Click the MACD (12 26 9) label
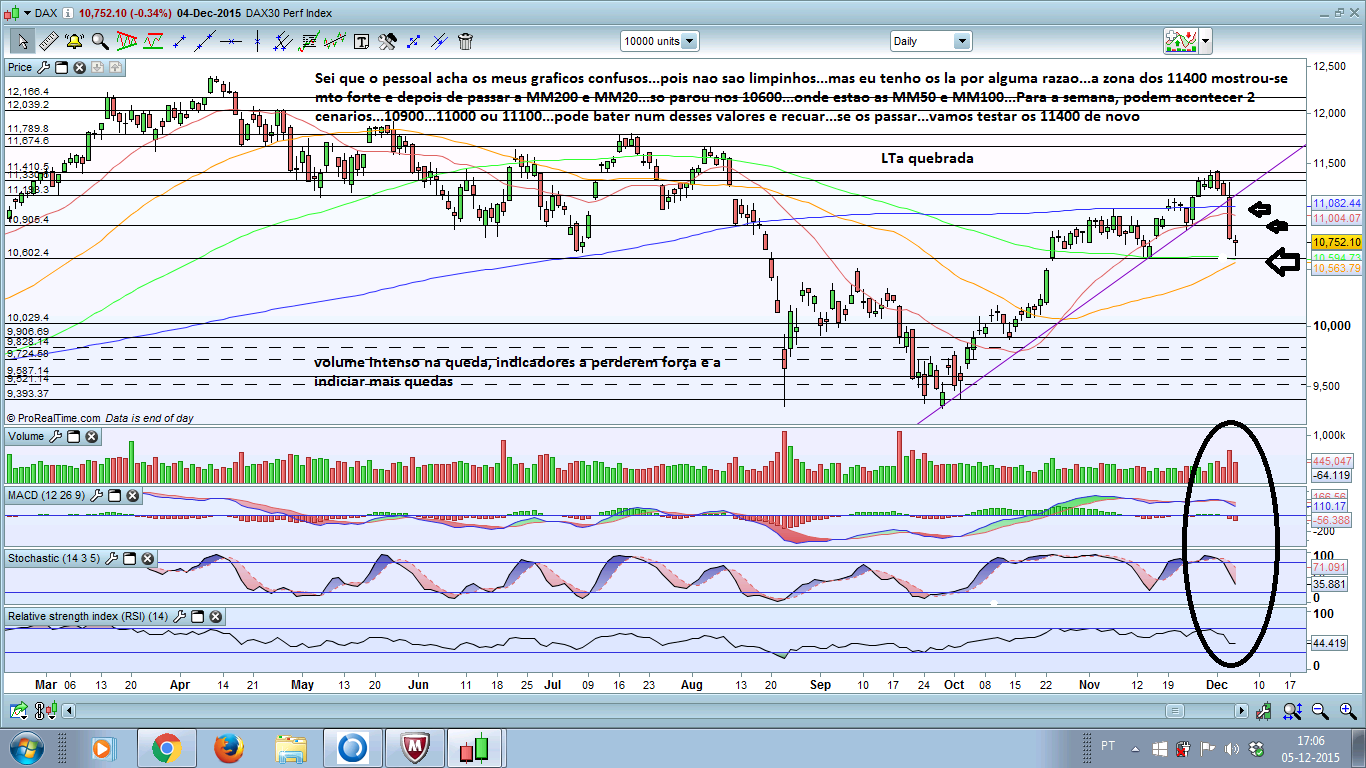 tap(47, 495)
